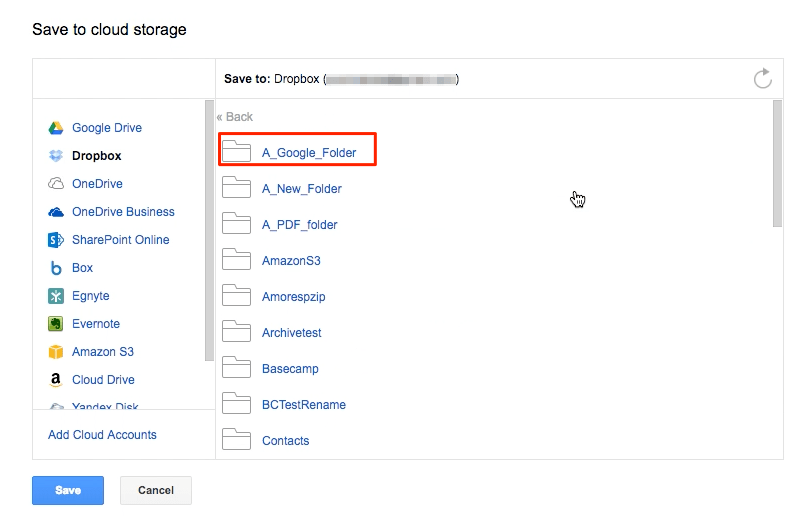Image resolution: width=811 pixels, height=525 pixels.
Task: Click folder icon beside Contacts
Action: (x=236, y=439)
